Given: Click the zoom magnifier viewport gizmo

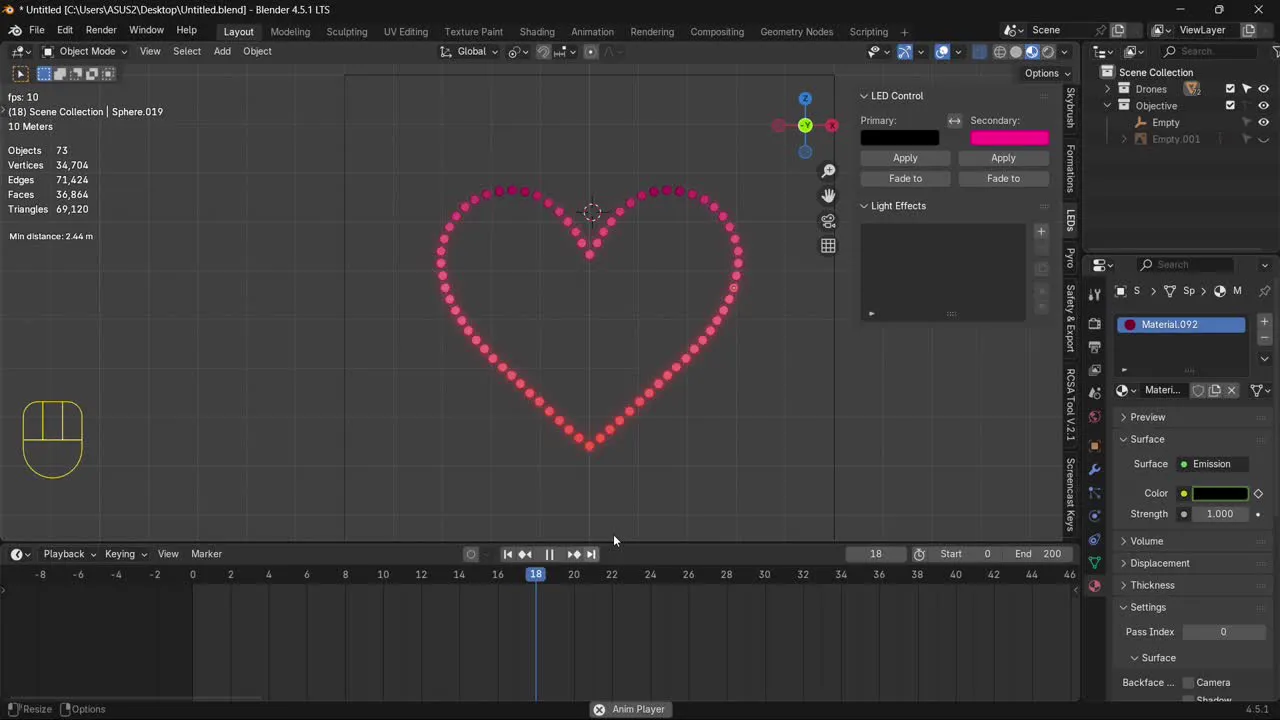Looking at the screenshot, I should tap(828, 171).
